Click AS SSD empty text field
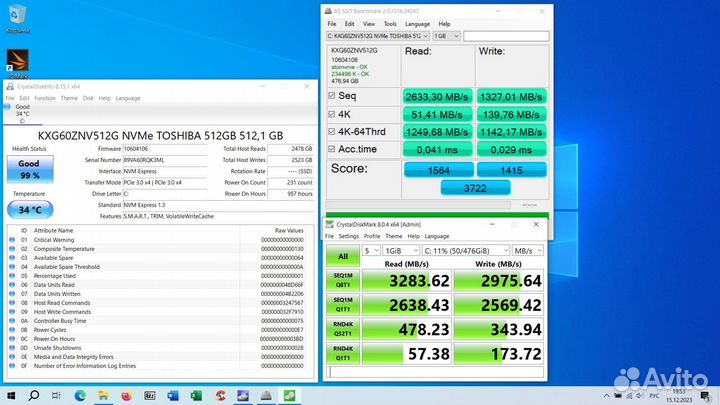Viewport: 720px width, 405px height. pos(506,36)
